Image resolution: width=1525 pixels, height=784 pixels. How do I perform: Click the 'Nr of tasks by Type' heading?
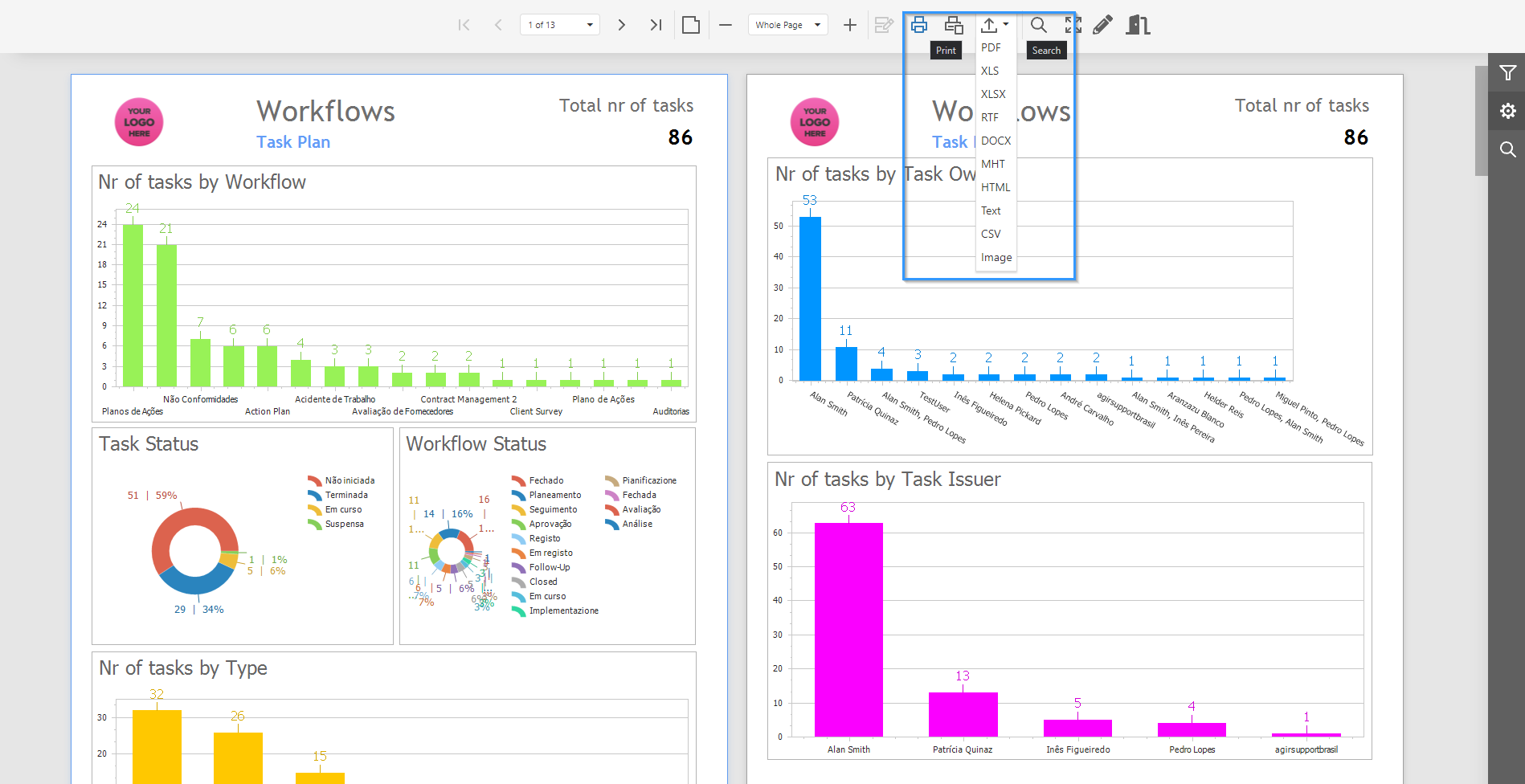click(x=183, y=668)
